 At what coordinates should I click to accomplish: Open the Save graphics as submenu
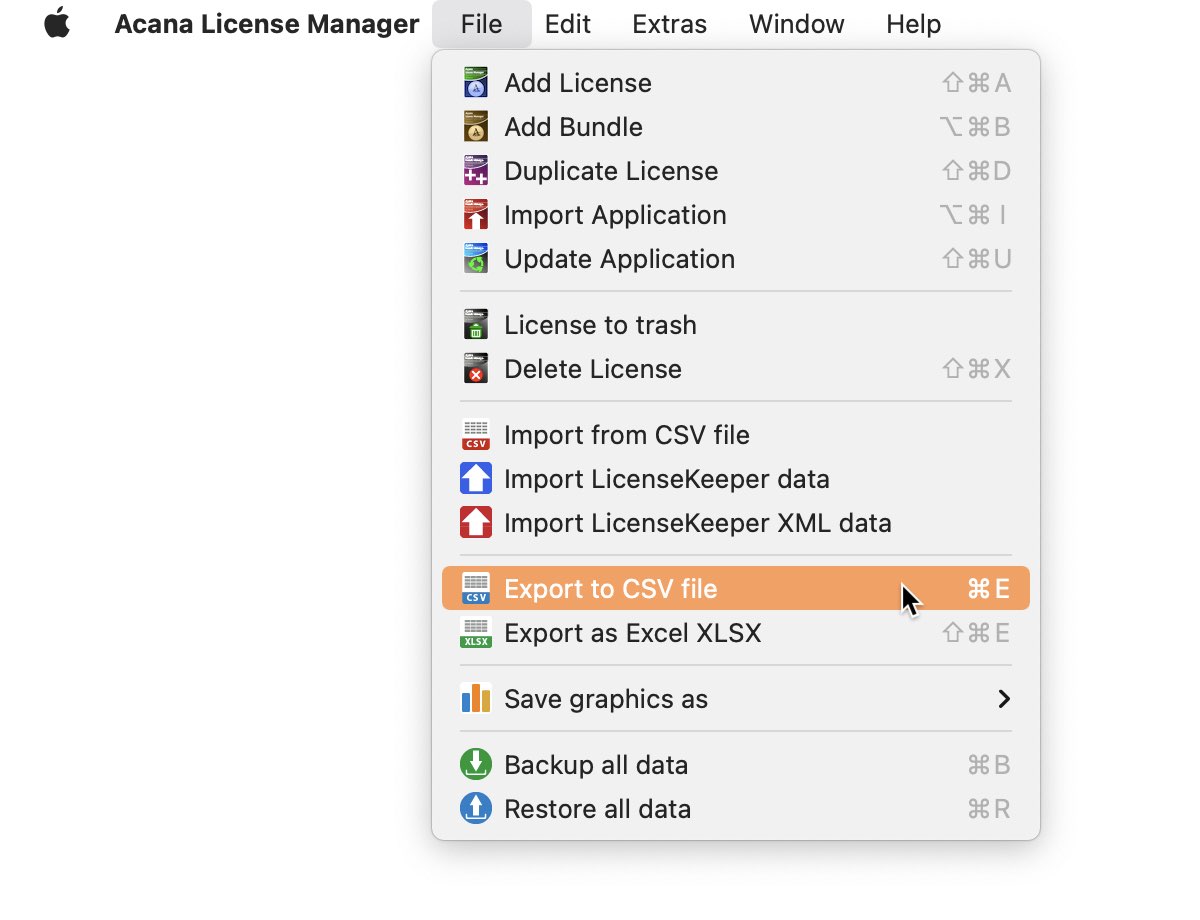tap(736, 699)
